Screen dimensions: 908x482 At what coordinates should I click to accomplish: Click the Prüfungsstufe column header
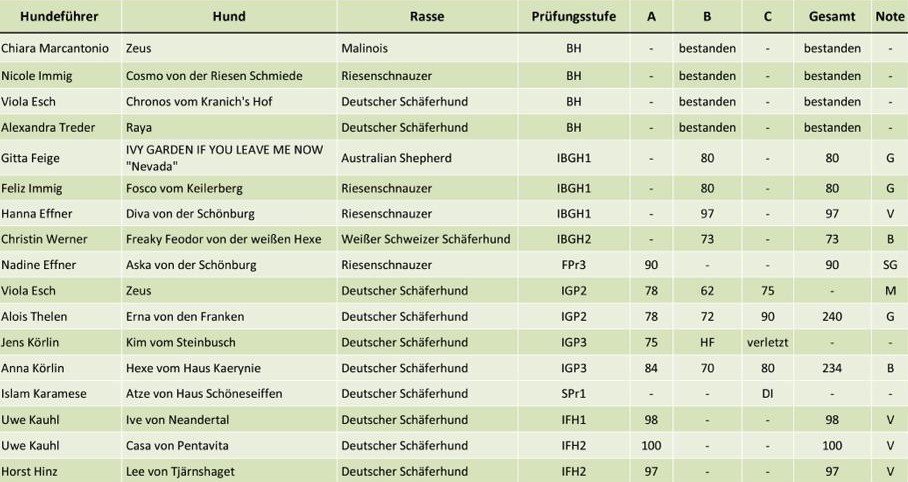(x=574, y=17)
